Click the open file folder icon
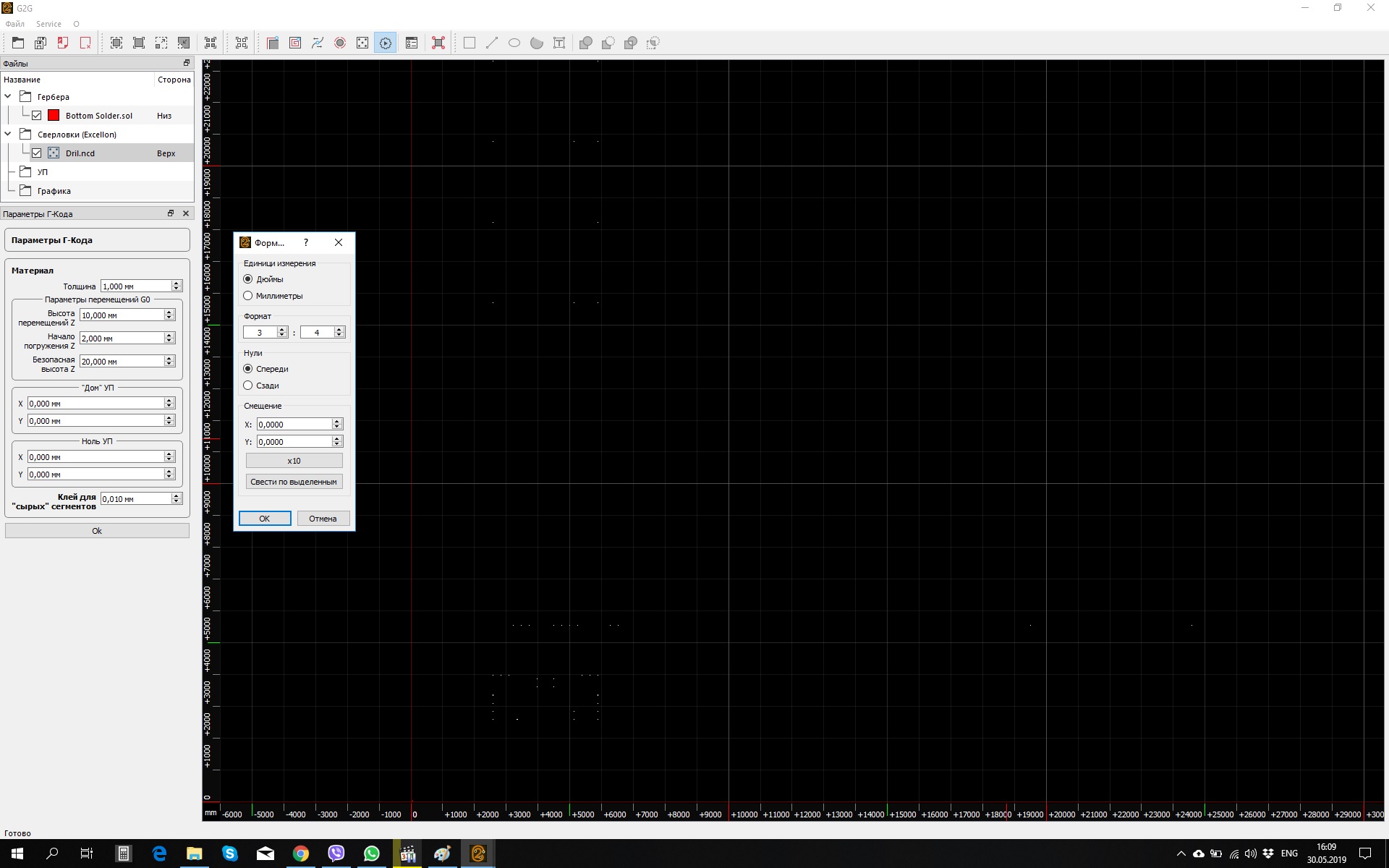The image size is (1389, 868). pos(18,43)
